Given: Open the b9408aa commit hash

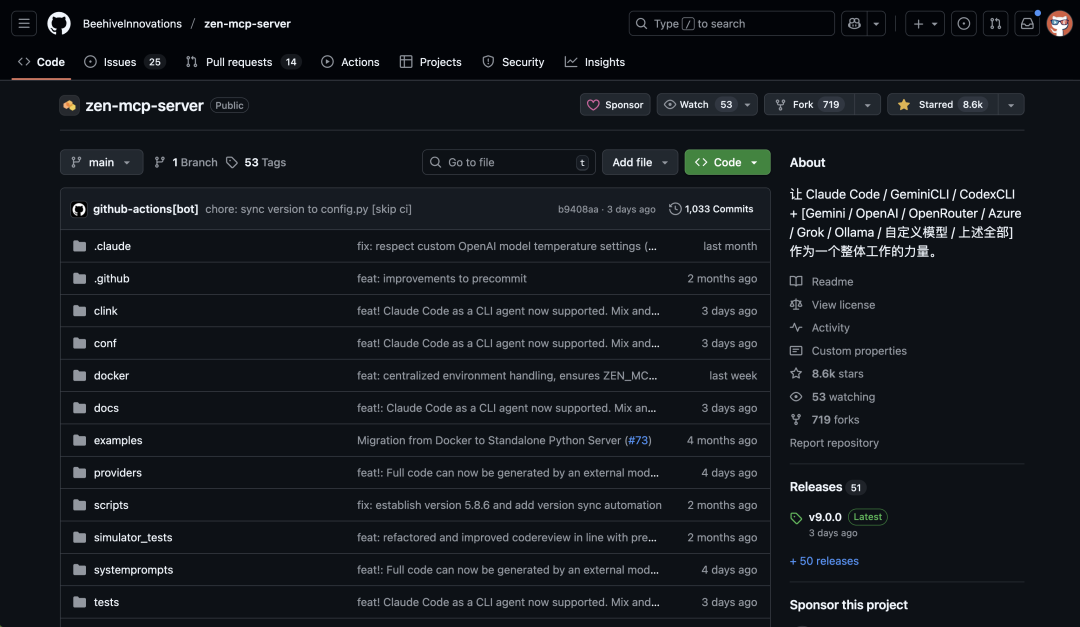Looking at the screenshot, I should (x=578, y=209).
